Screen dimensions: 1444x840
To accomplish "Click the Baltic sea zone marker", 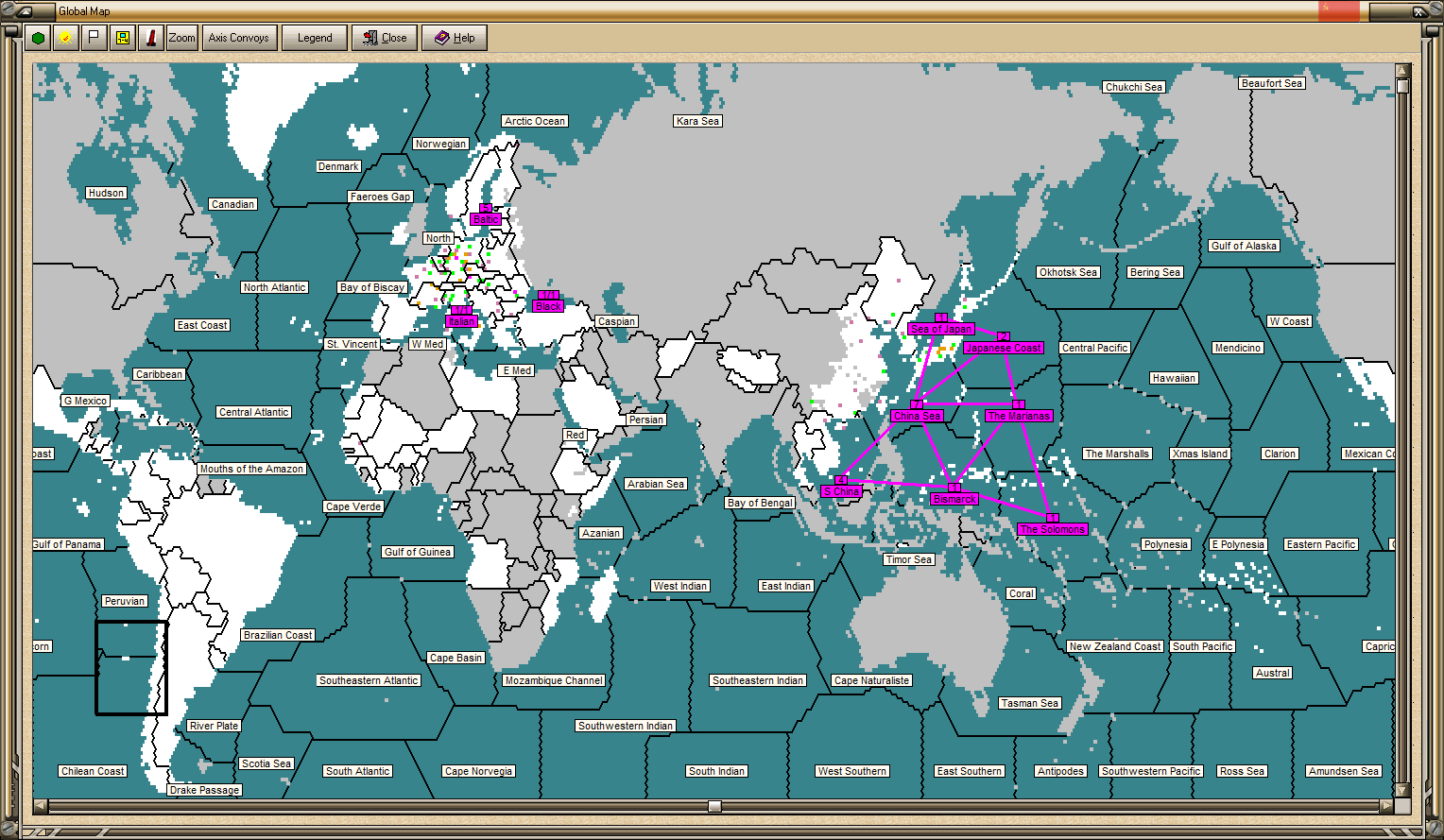I will pyautogui.click(x=486, y=218).
